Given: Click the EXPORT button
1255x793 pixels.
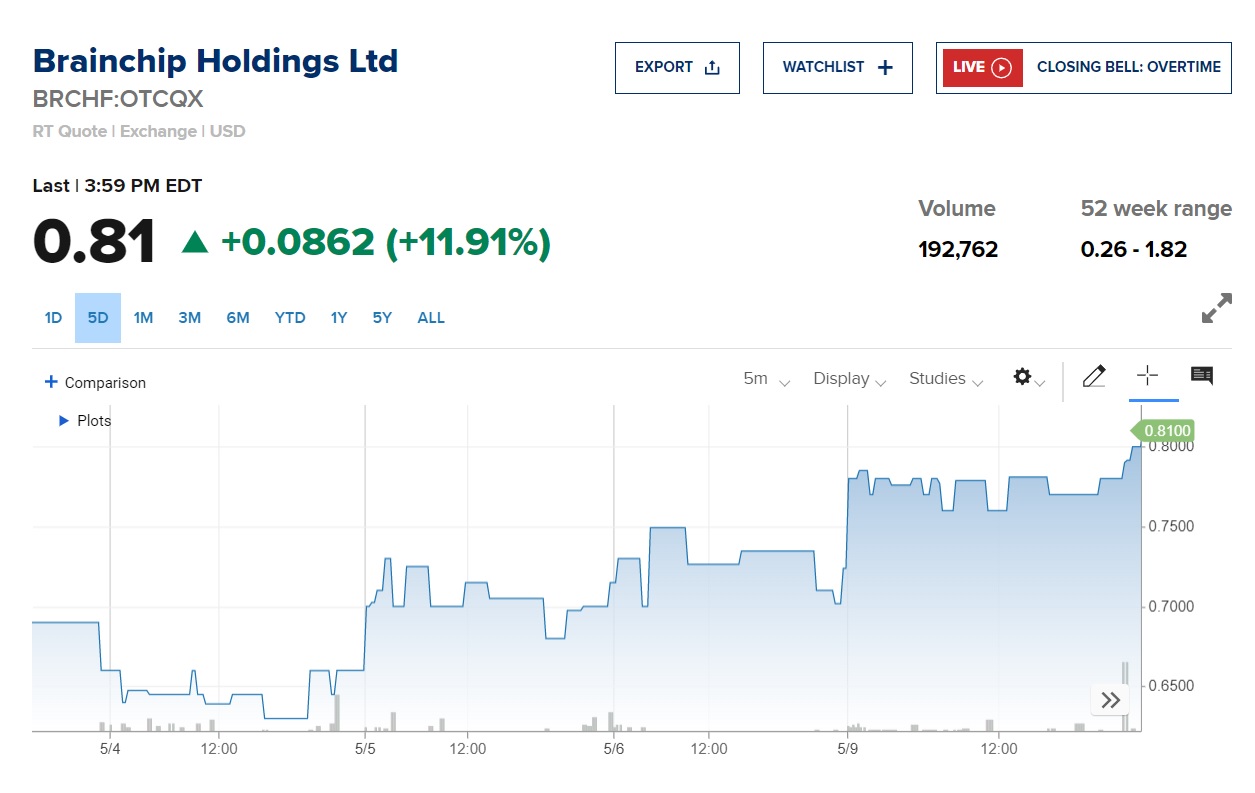Looking at the screenshot, I should click(x=677, y=68).
